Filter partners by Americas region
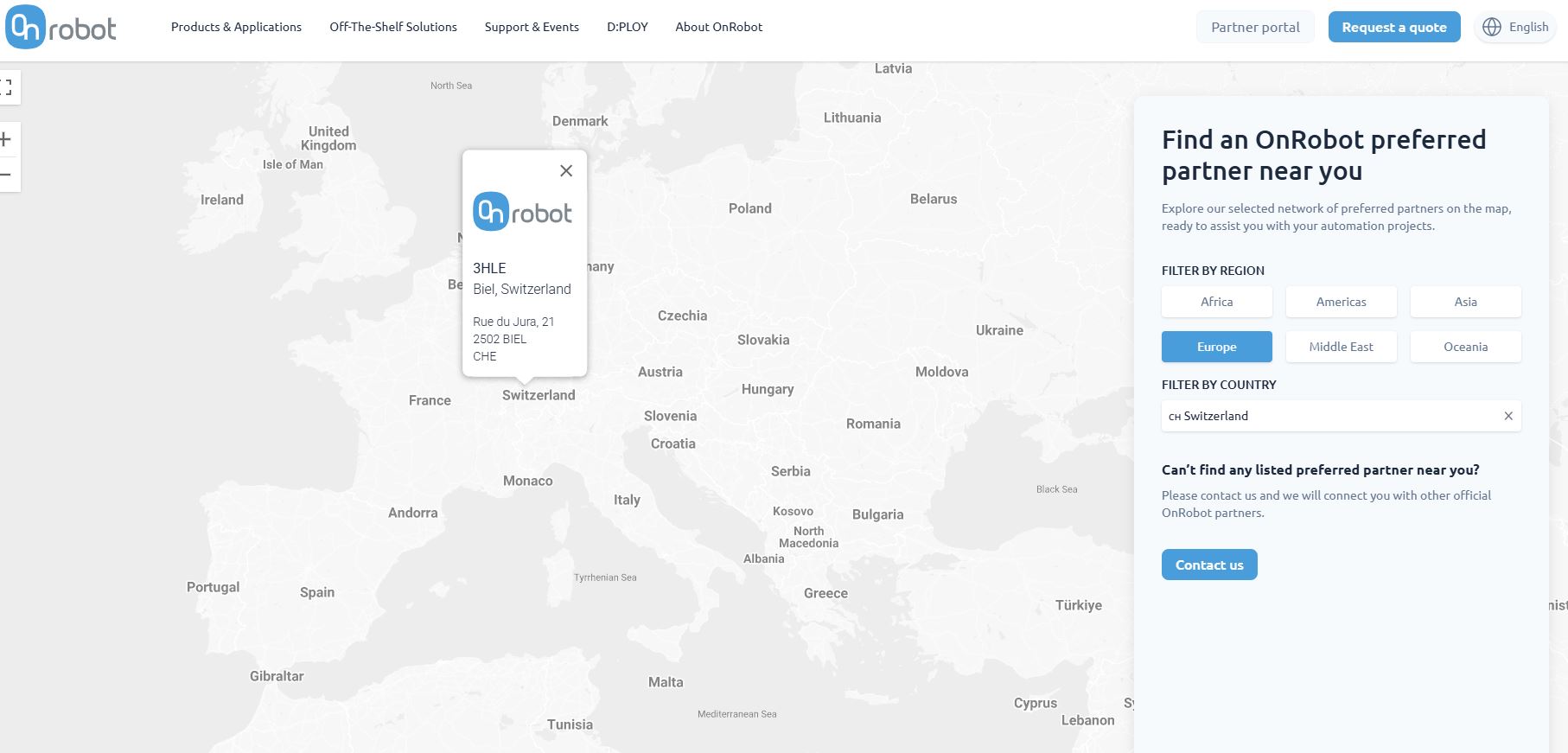 point(1341,302)
